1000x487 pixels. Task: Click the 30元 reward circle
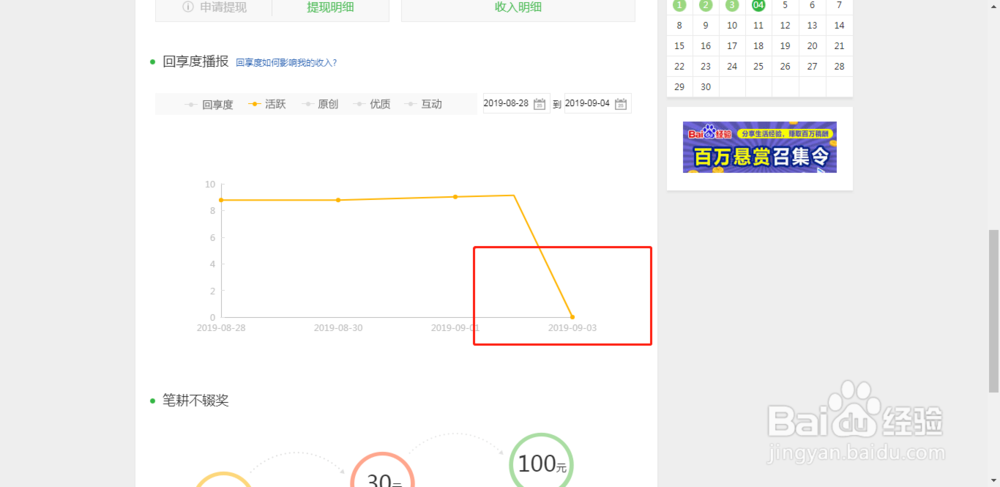(383, 470)
